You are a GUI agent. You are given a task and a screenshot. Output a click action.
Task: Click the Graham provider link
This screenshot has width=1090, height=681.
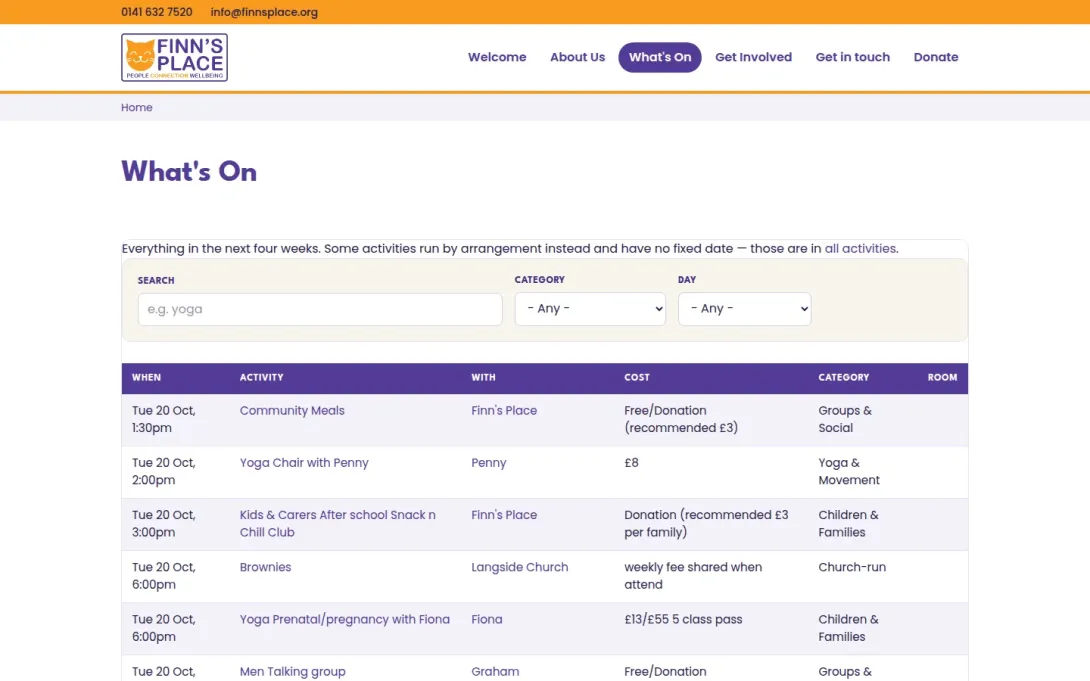click(495, 671)
